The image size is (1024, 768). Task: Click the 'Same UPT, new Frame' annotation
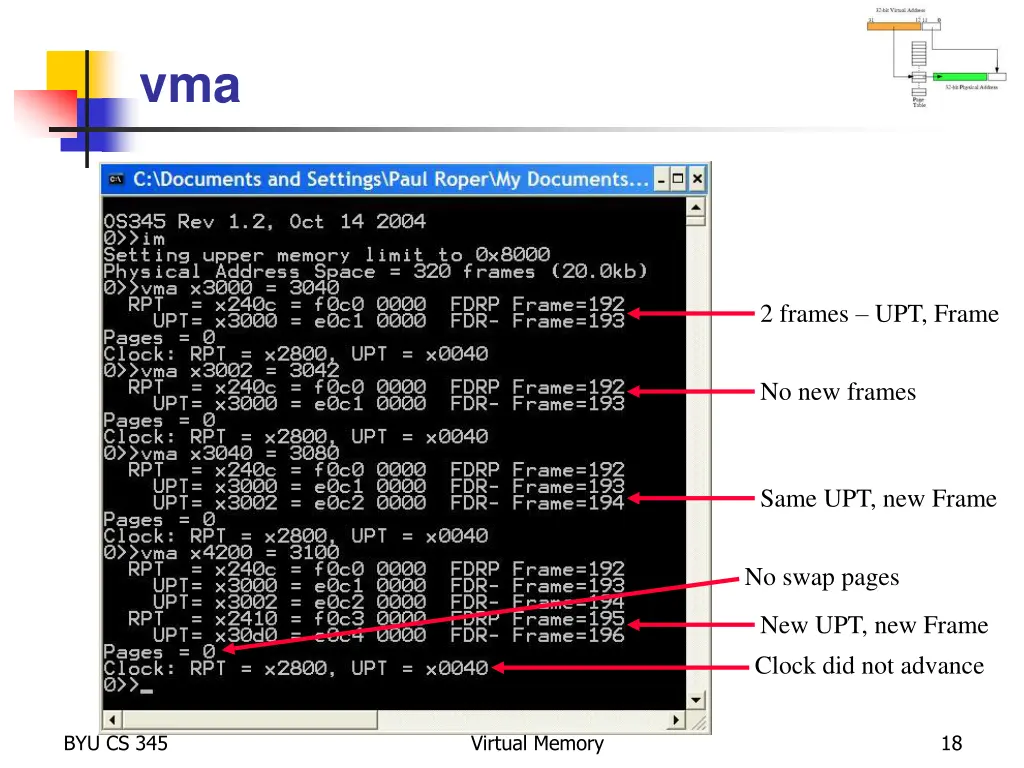click(878, 499)
